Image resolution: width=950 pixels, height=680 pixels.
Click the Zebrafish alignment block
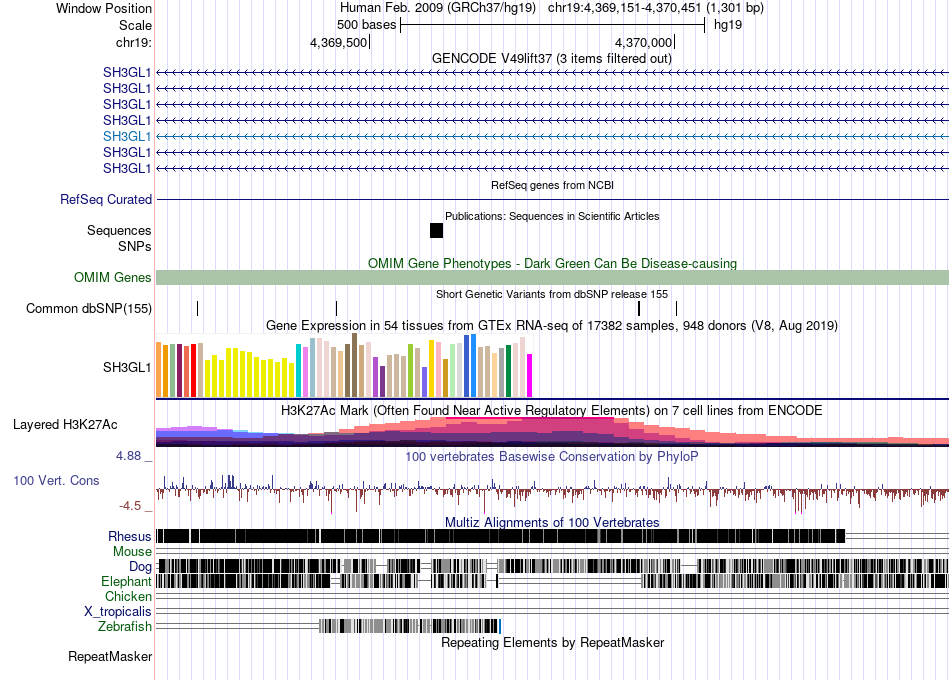pos(410,626)
